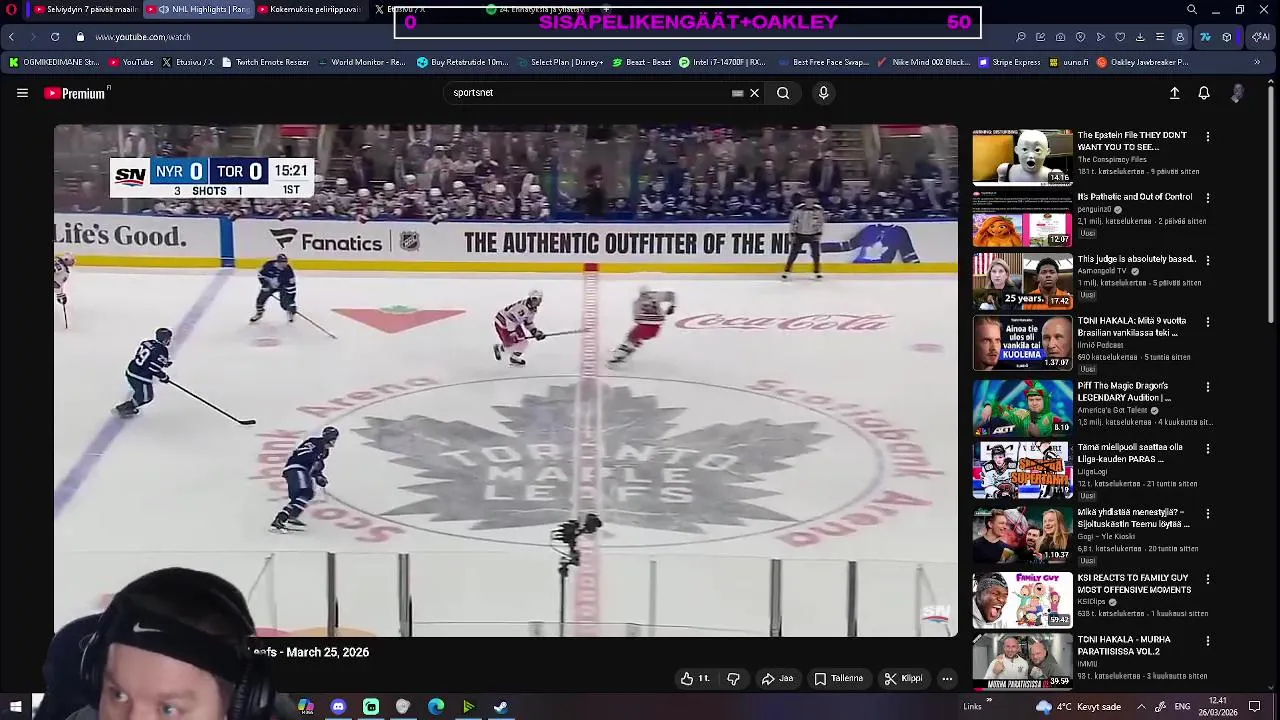Open the Windows notification center icon
The width and height of the screenshot is (1280, 720).
coord(1254,707)
